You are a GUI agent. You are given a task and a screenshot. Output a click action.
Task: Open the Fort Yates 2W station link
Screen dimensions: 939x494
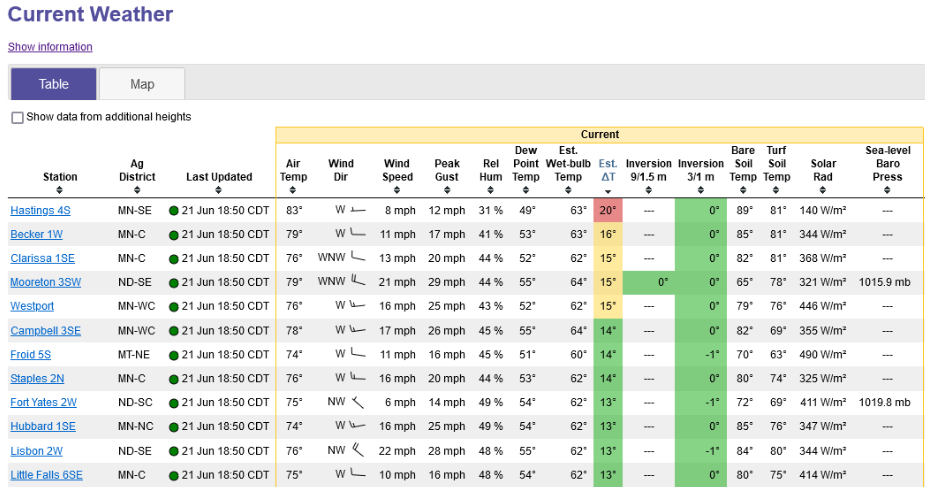pyautogui.click(x=43, y=402)
